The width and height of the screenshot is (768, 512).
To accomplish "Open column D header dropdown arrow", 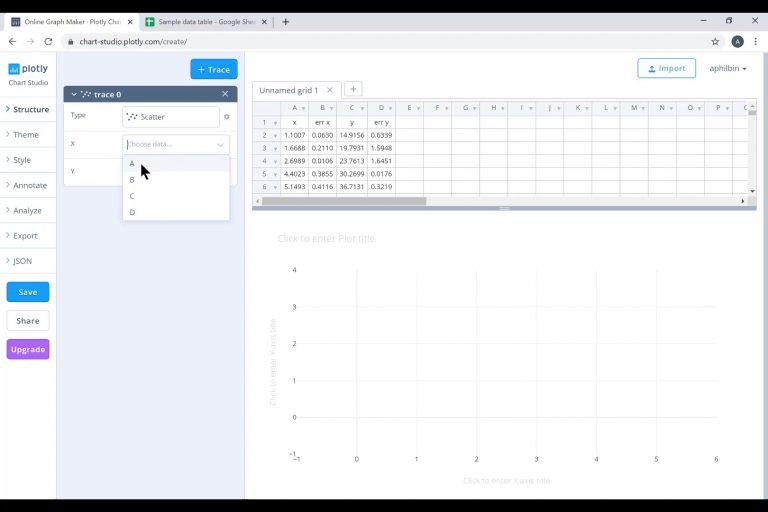I will (390, 108).
